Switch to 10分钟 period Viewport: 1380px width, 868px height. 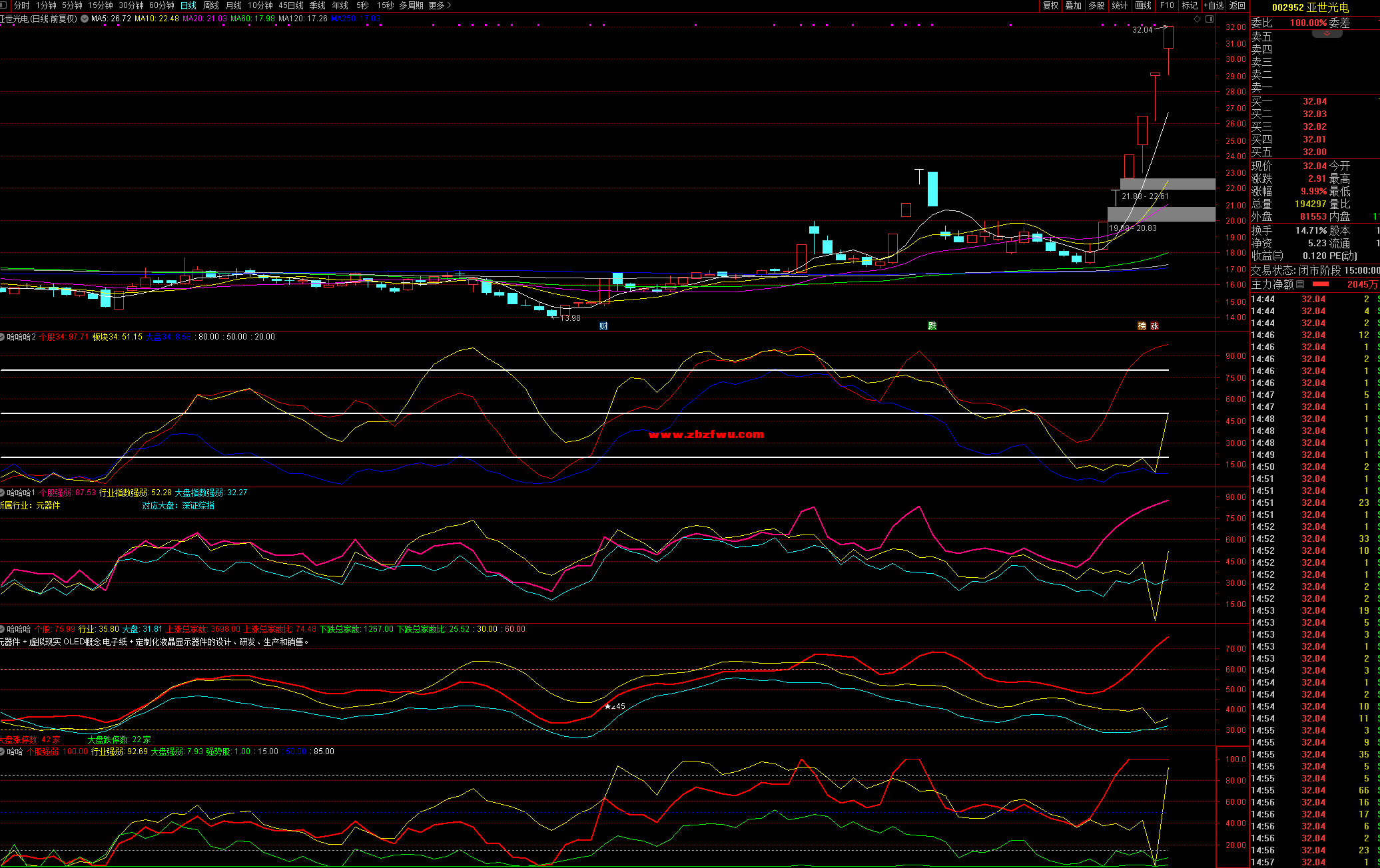click(x=260, y=5)
